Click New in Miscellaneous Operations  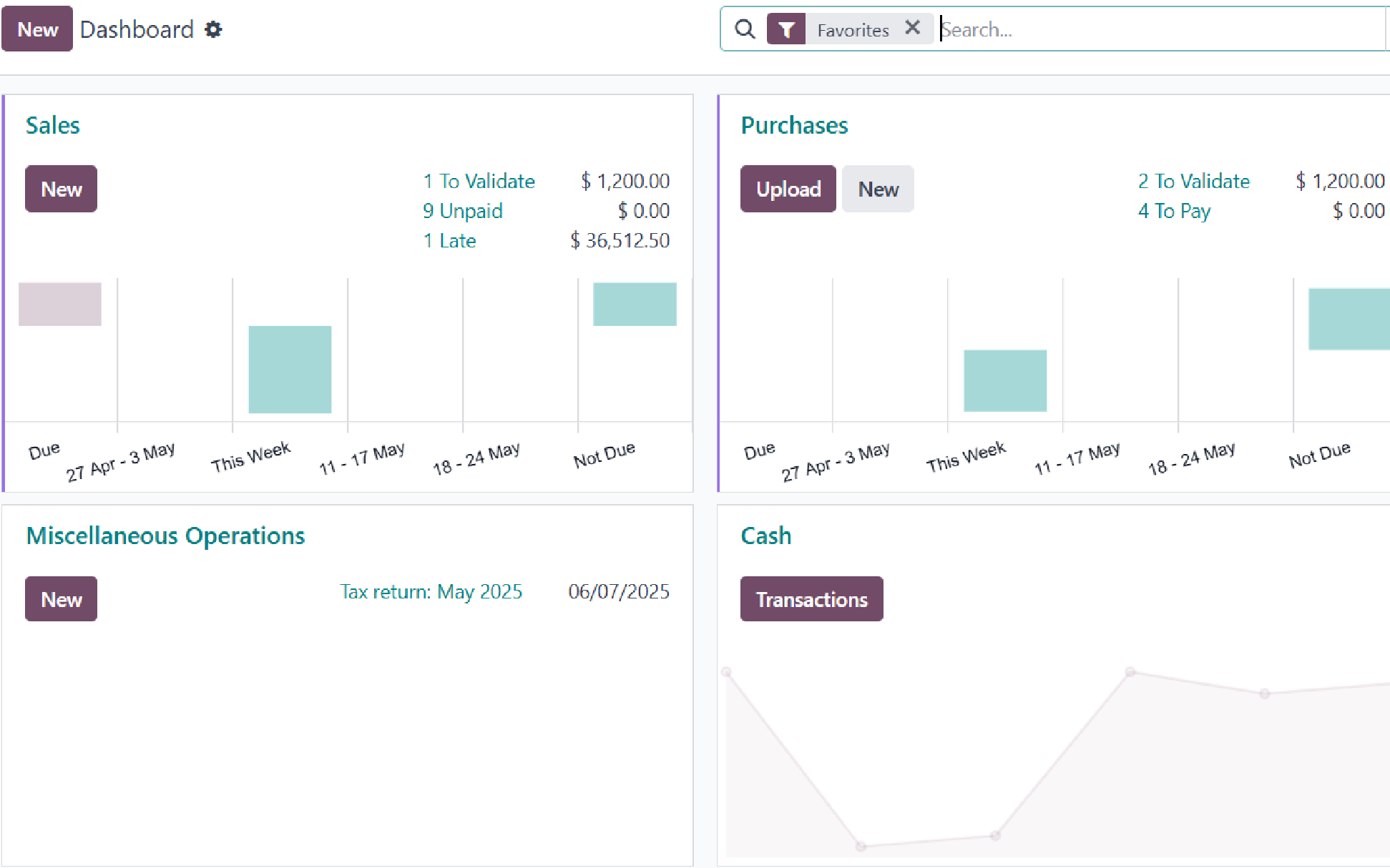coord(61,599)
